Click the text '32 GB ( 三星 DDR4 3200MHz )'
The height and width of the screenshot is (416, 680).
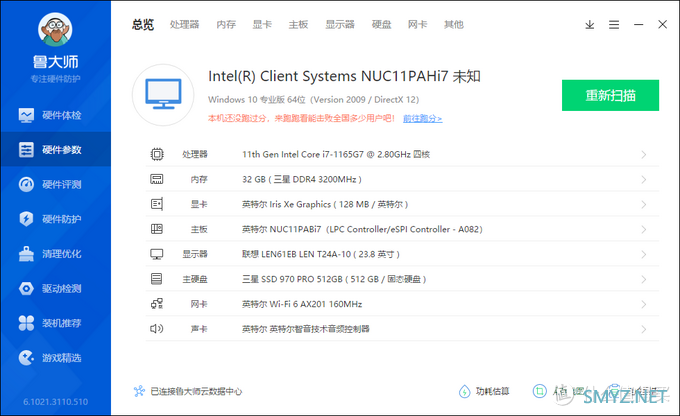click(302, 179)
